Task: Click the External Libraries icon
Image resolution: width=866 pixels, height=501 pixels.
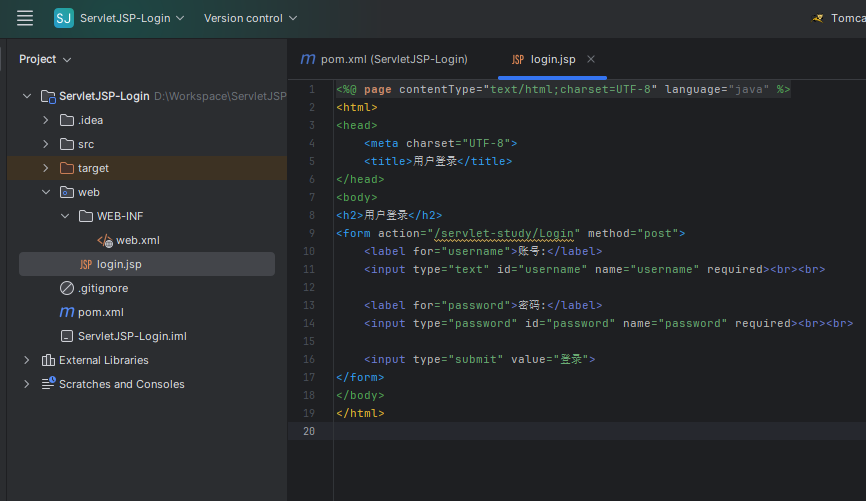Action: (x=48, y=360)
